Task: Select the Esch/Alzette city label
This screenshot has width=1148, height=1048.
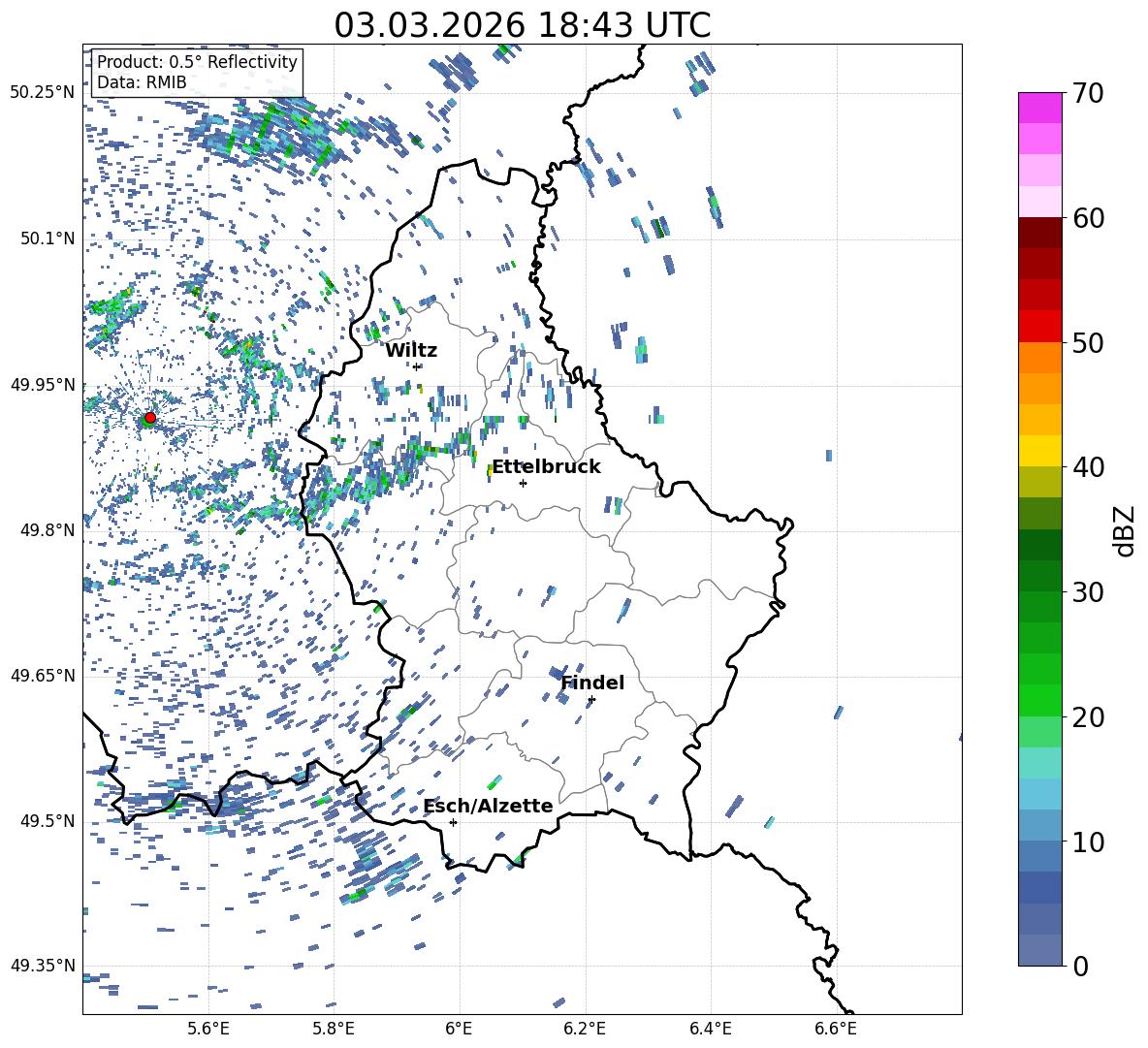Action: pos(488,806)
